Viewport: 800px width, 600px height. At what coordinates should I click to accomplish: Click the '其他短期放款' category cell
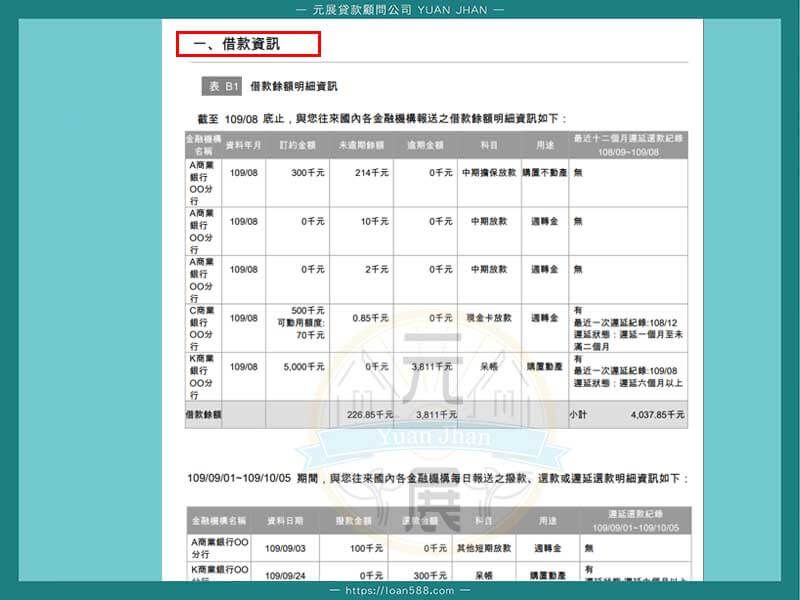coord(484,548)
